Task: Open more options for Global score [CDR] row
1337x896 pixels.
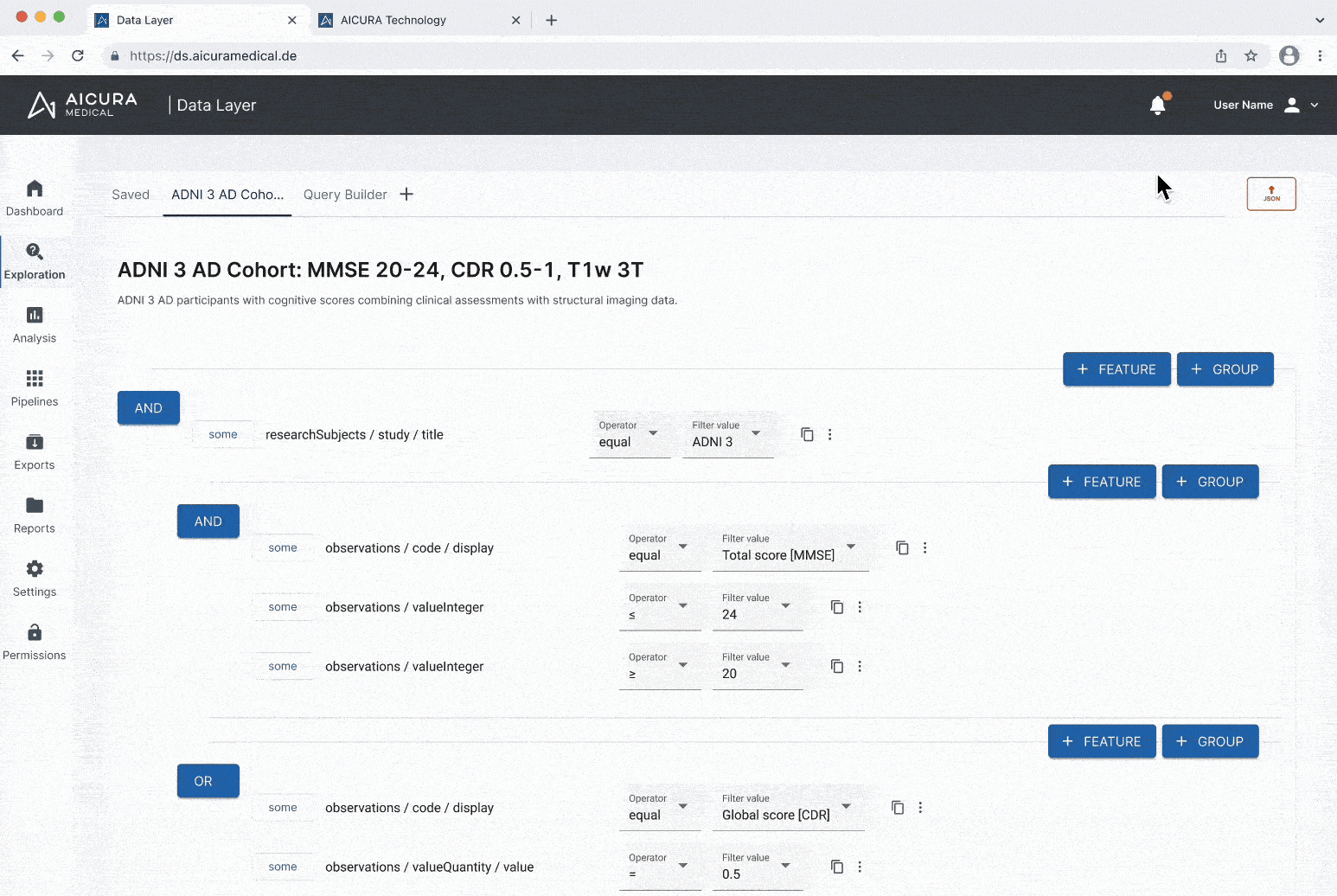Action: (x=920, y=807)
